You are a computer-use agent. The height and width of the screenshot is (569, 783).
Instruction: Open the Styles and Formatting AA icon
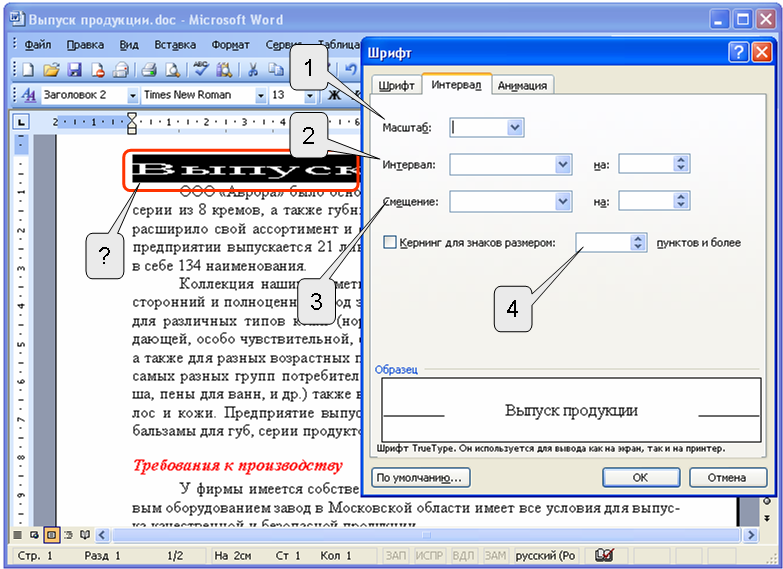(x=29, y=95)
